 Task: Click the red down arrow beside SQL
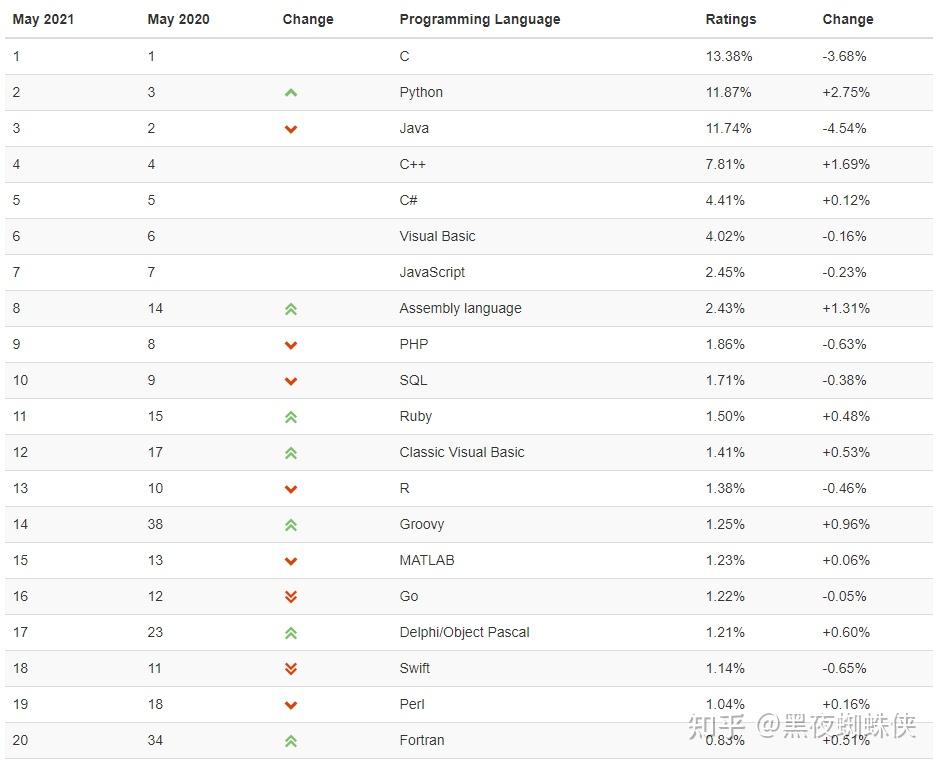(291, 381)
